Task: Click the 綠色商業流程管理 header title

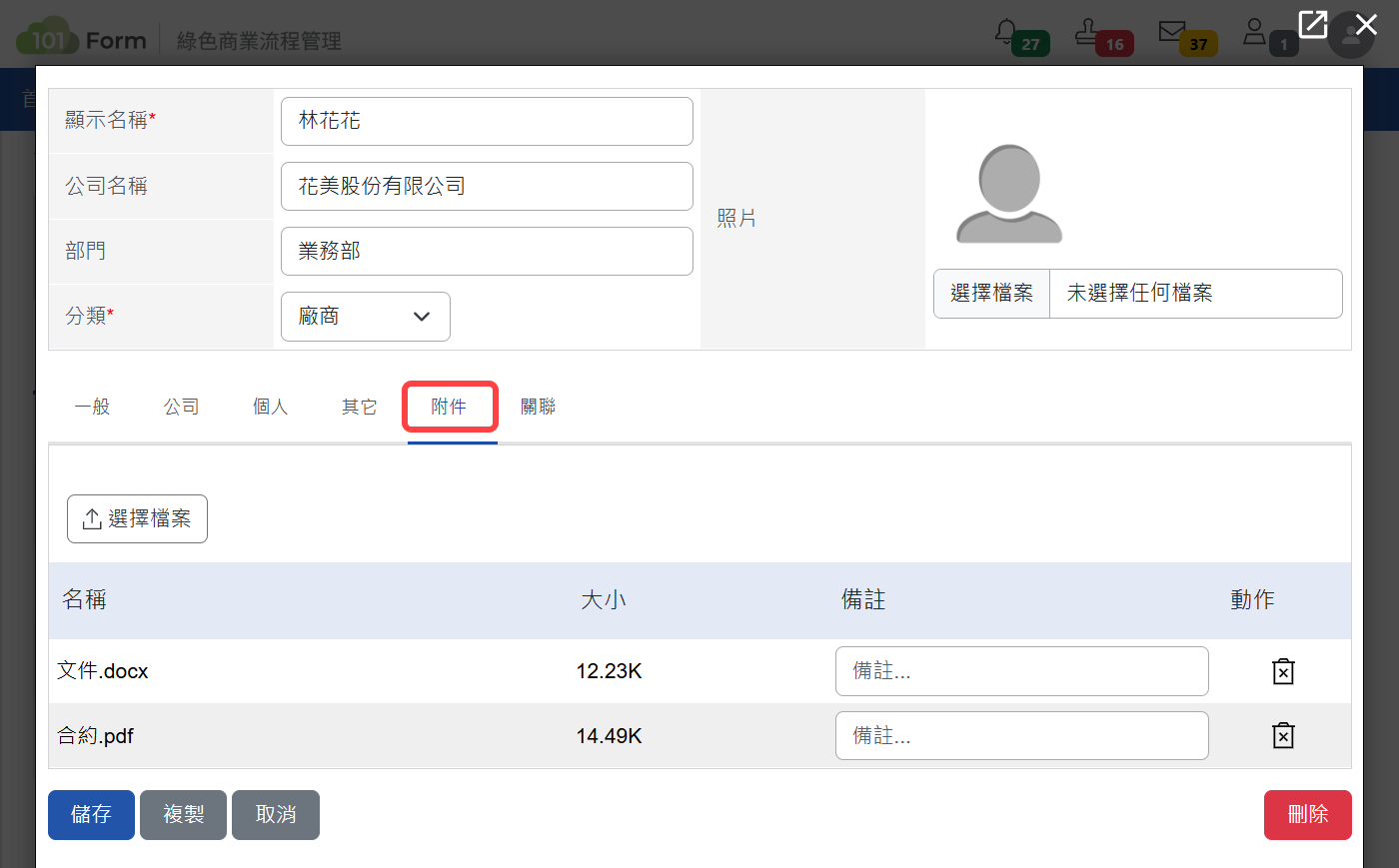Action: 260,41
